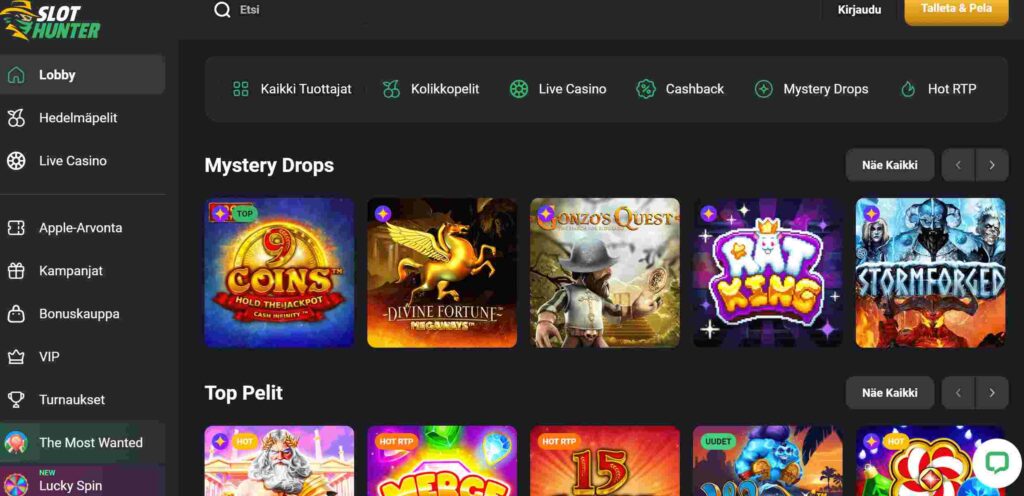This screenshot has width=1024, height=496.
Task: Click the Hedelmäpelit cherry icon in sidebar
Action: point(16,118)
